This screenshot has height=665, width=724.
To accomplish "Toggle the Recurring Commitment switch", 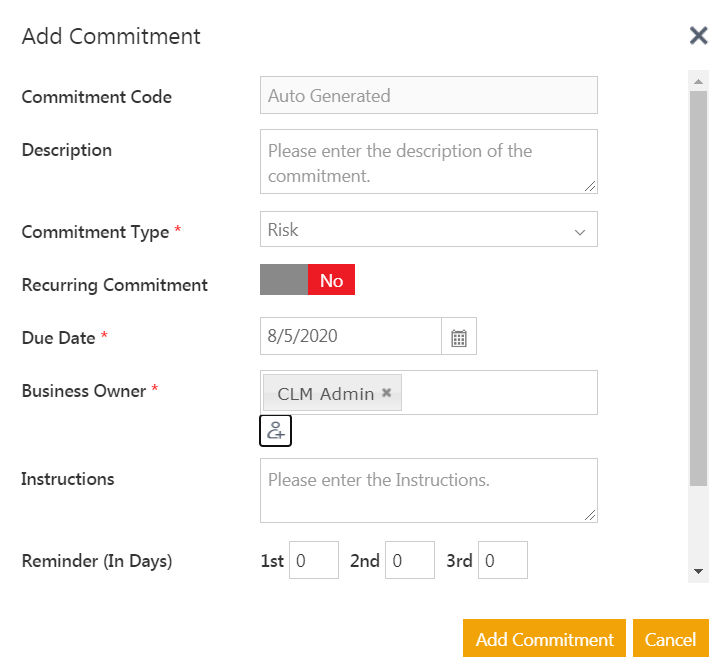I will point(307,280).
